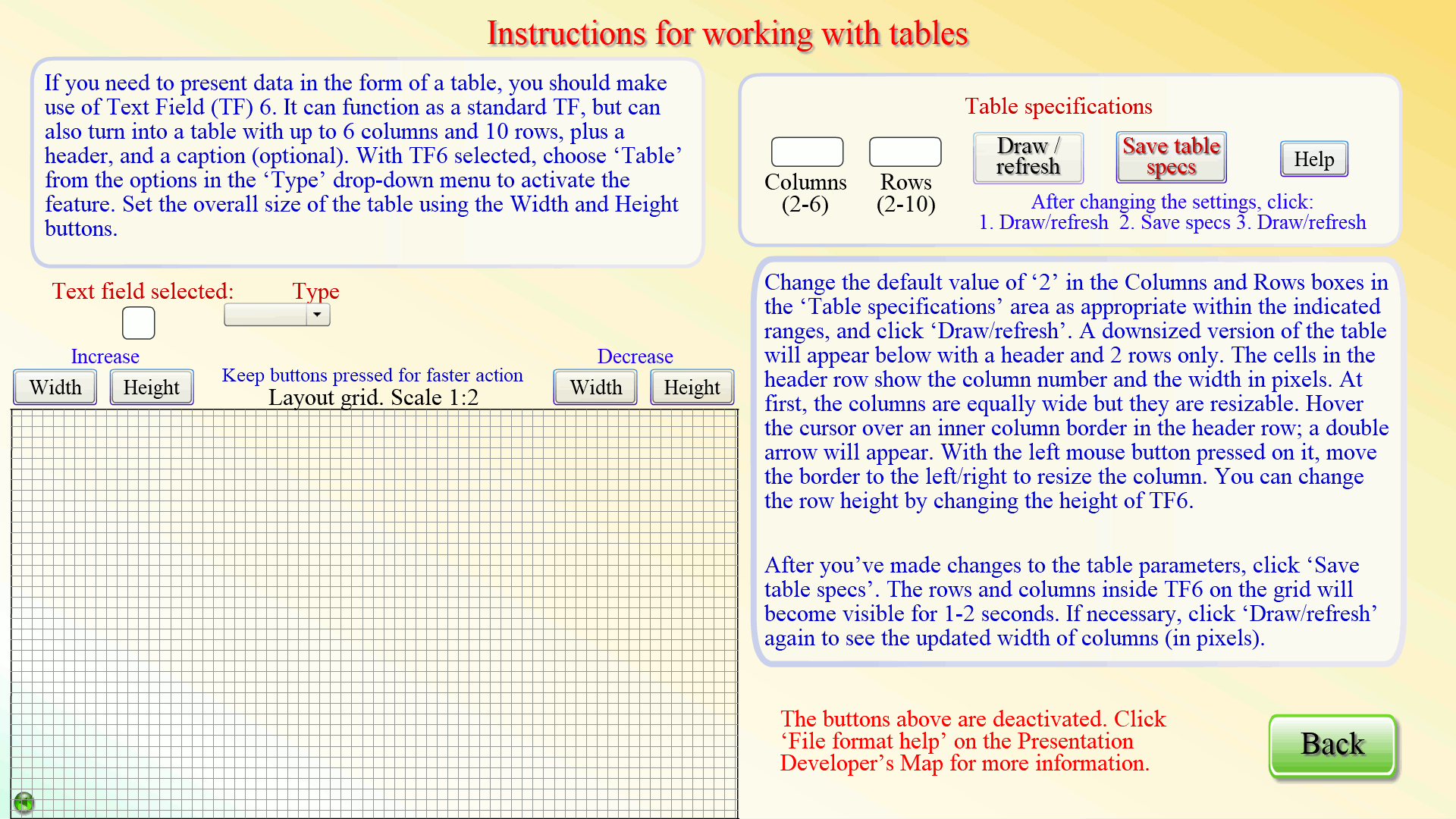Click Increase Width button
This screenshot has width=1456, height=819.
pyautogui.click(x=55, y=388)
